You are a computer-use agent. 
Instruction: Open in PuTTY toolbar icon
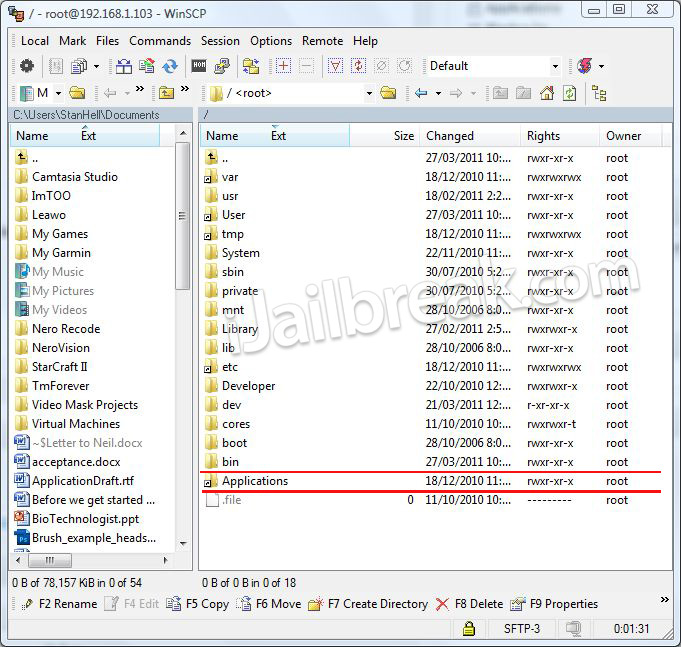(x=222, y=66)
